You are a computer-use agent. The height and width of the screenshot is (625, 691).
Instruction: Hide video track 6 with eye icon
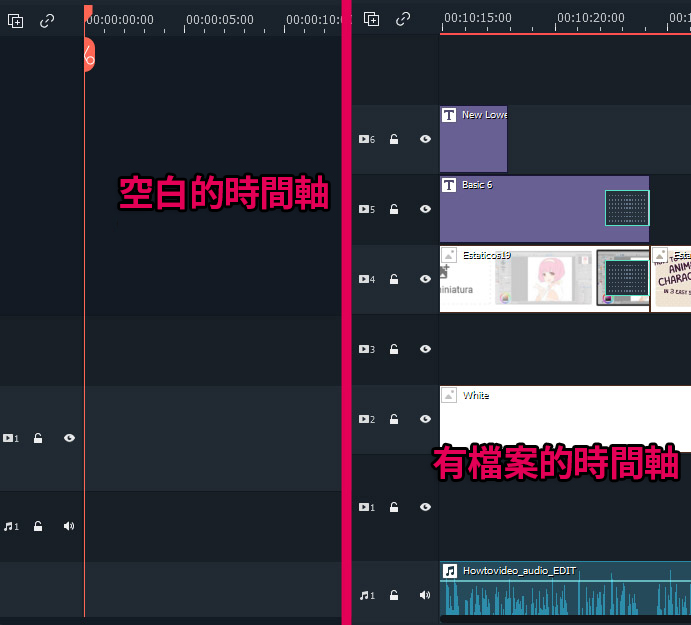click(x=425, y=140)
